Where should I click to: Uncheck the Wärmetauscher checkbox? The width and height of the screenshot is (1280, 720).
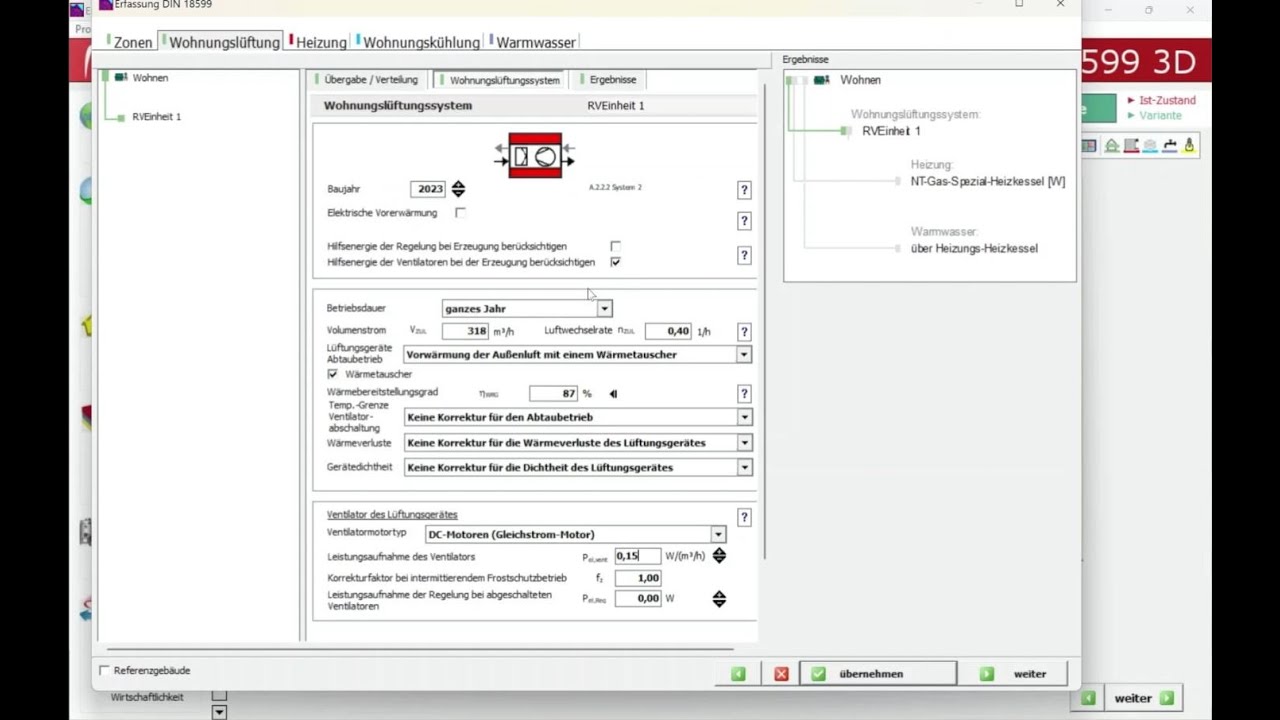click(333, 374)
